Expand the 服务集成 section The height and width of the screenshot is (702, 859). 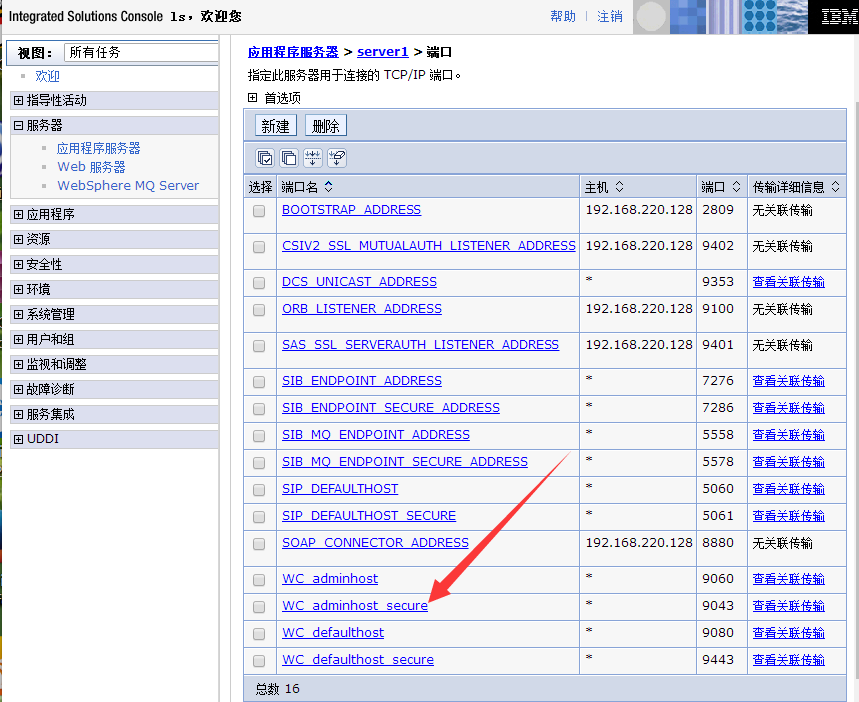[19, 414]
